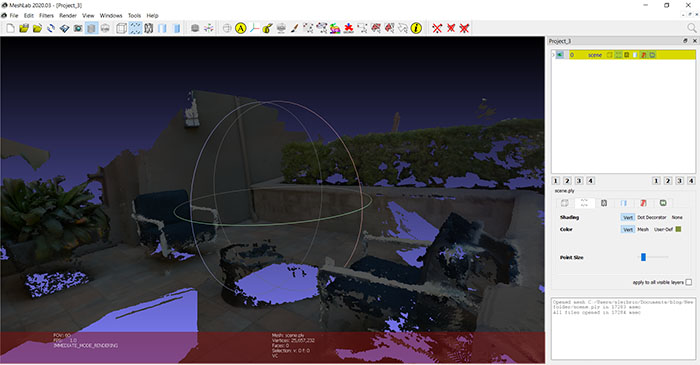700x365 pixels.
Task: Toggle scene layer red selection icon
Action: click(x=644, y=55)
